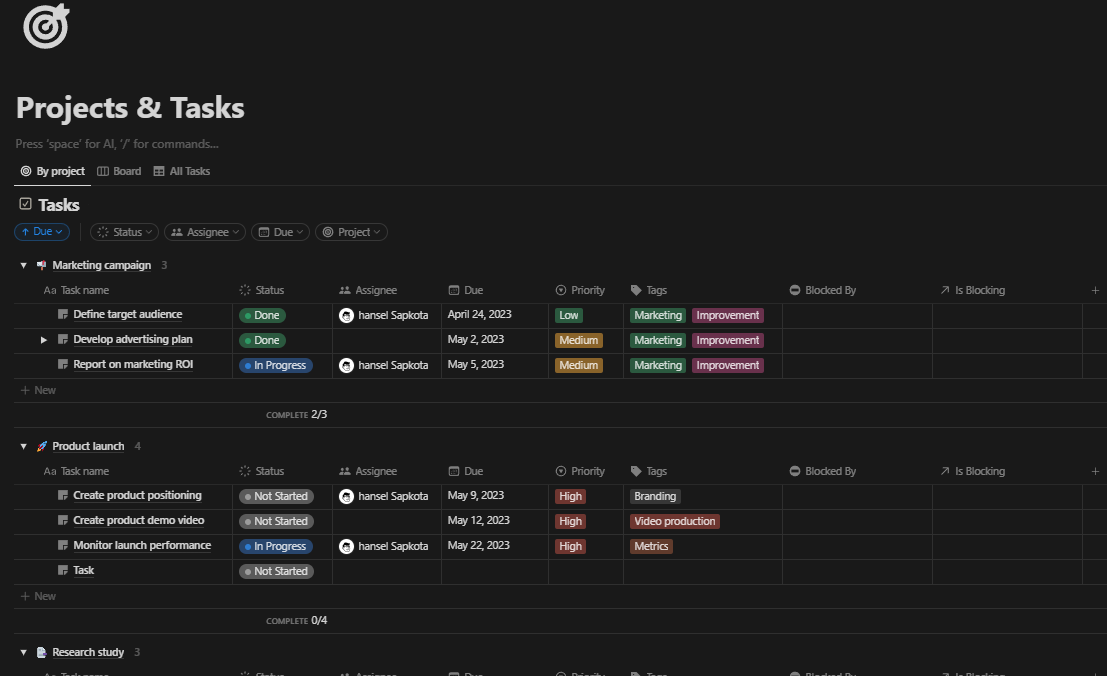Click hansel Sapkota's avatar in Report on marketing ROI
1107x676 pixels.
(346, 364)
